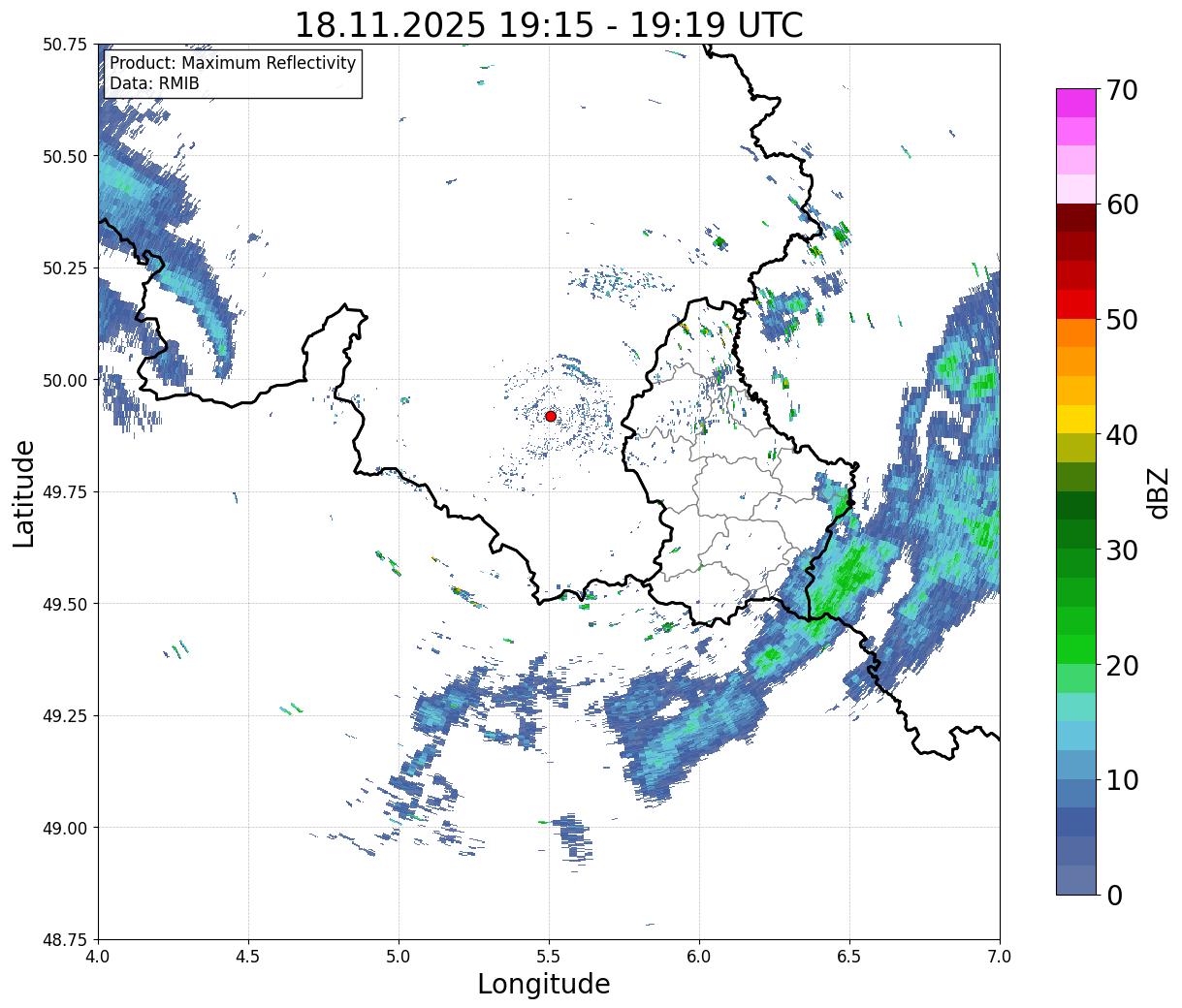Click the longitude tick label 6.5
1182x1008 pixels.
tap(849, 956)
